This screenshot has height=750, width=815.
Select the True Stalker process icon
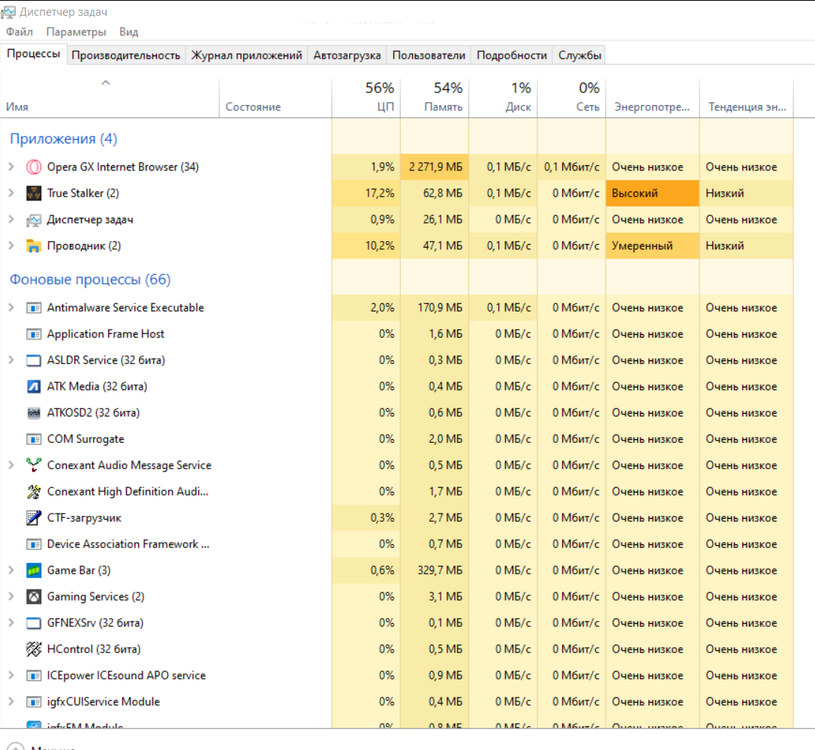click(34, 193)
